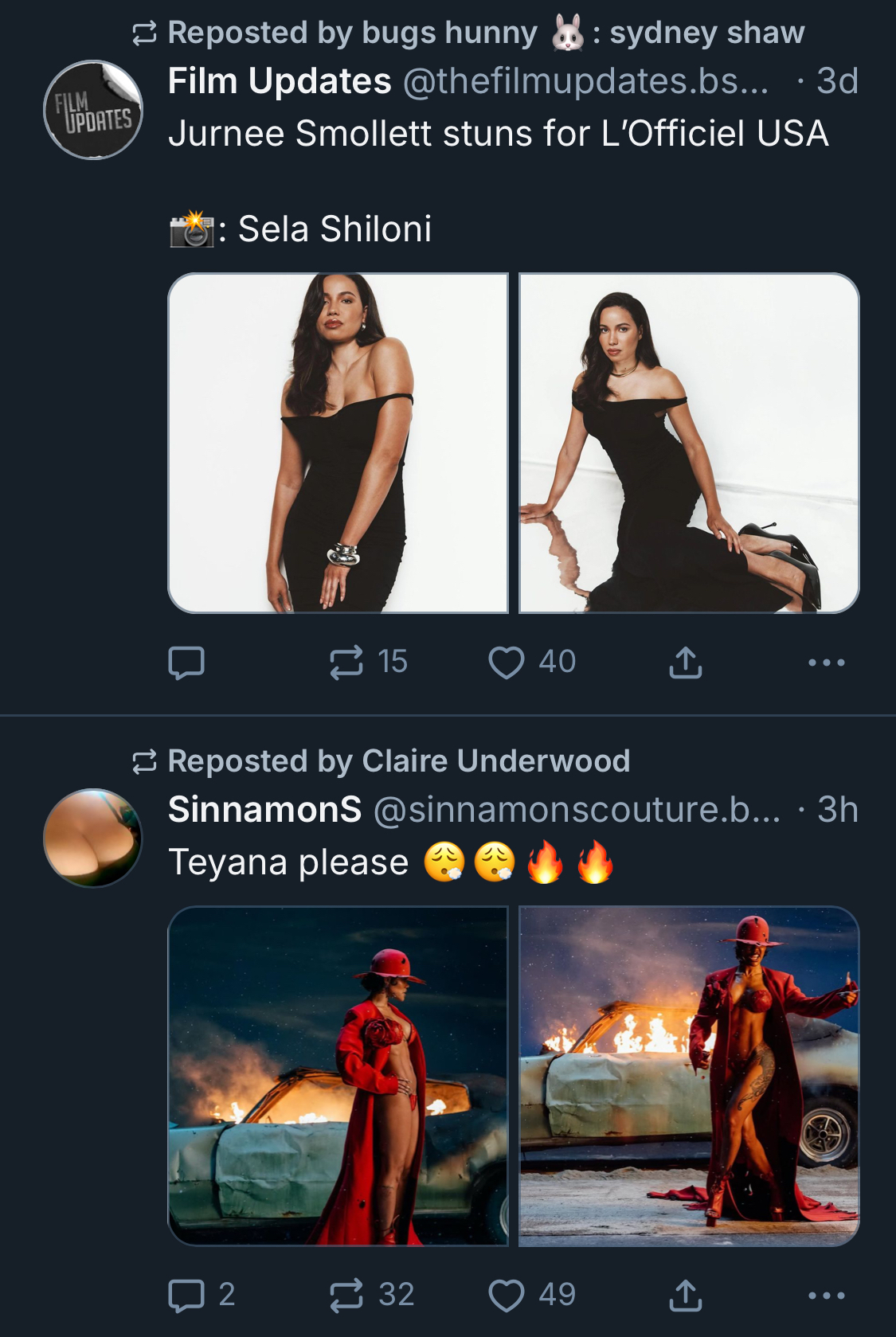Image resolution: width=896 pixels, height=1337 pixels.
Task: Open the right red coat burning car photo
Action: click(x=689, y=1076)
